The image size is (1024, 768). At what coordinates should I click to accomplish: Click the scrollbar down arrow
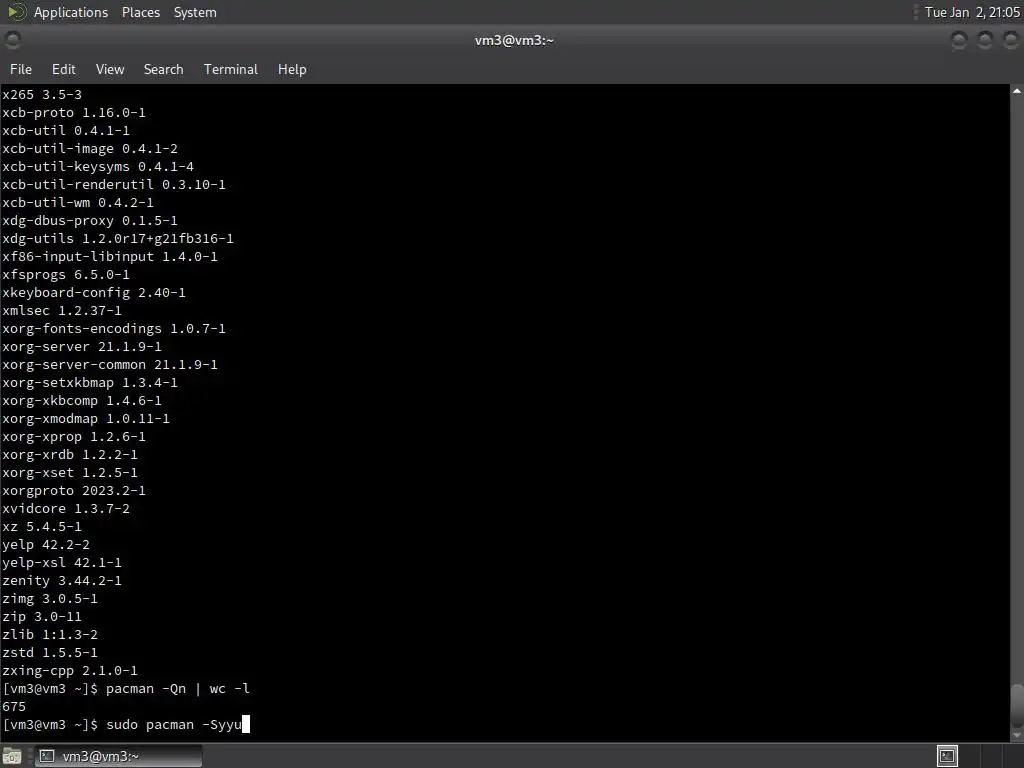click(1017, 735)
